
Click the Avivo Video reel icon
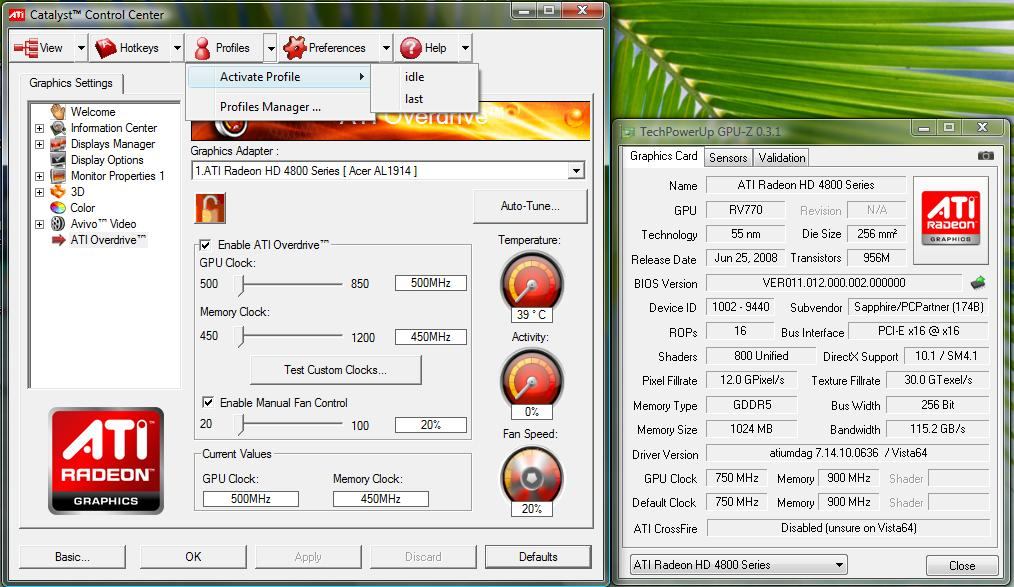[x=58, y=224]
